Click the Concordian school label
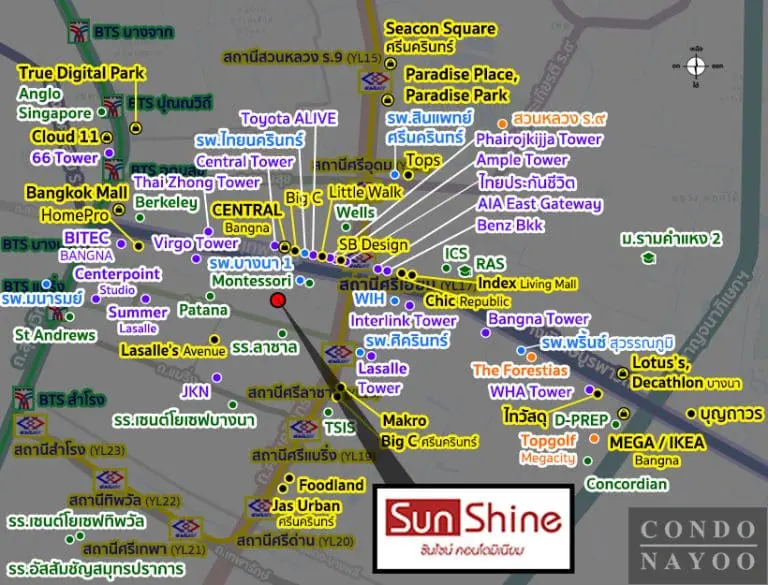 (626, 484)
